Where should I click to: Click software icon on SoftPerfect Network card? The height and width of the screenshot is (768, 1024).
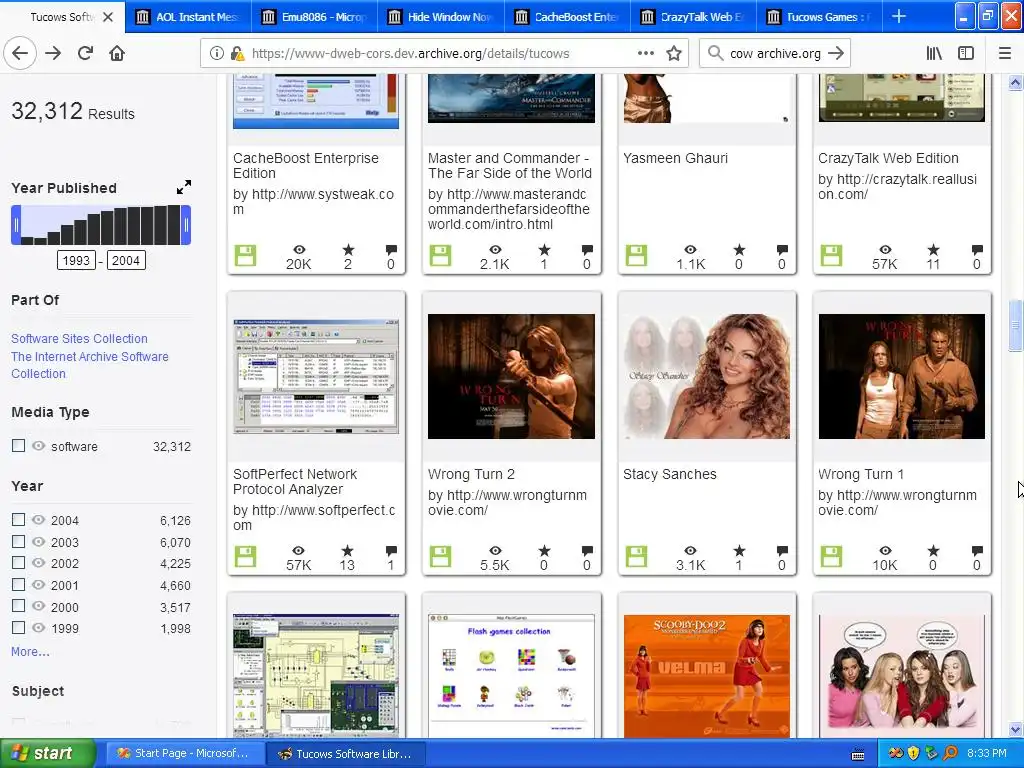pyautogui.click(x=246, y=556)
